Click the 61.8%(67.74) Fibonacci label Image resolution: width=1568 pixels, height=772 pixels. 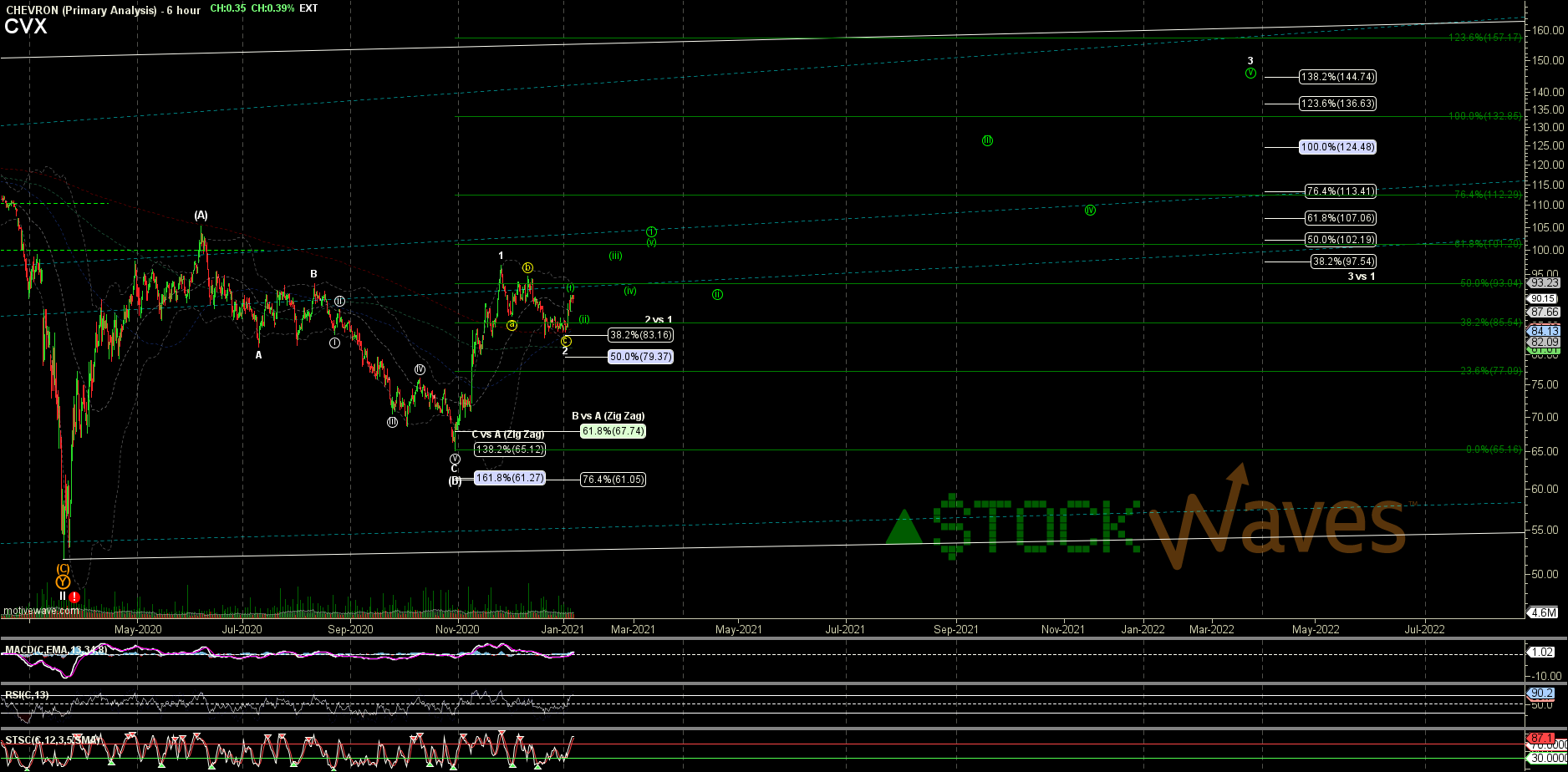point(613,431)
